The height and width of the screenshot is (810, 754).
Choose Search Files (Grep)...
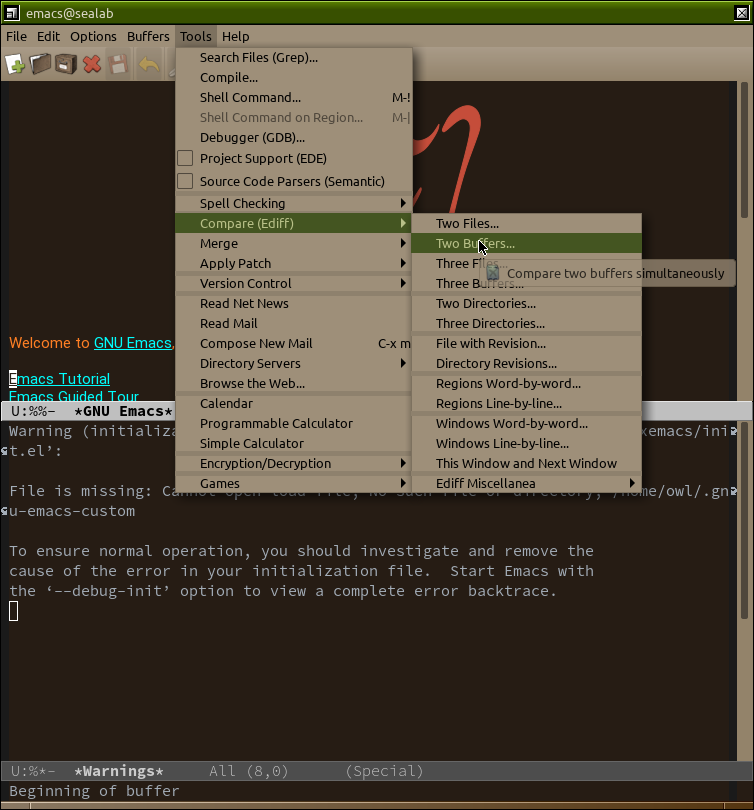click(x=293, y=57)
